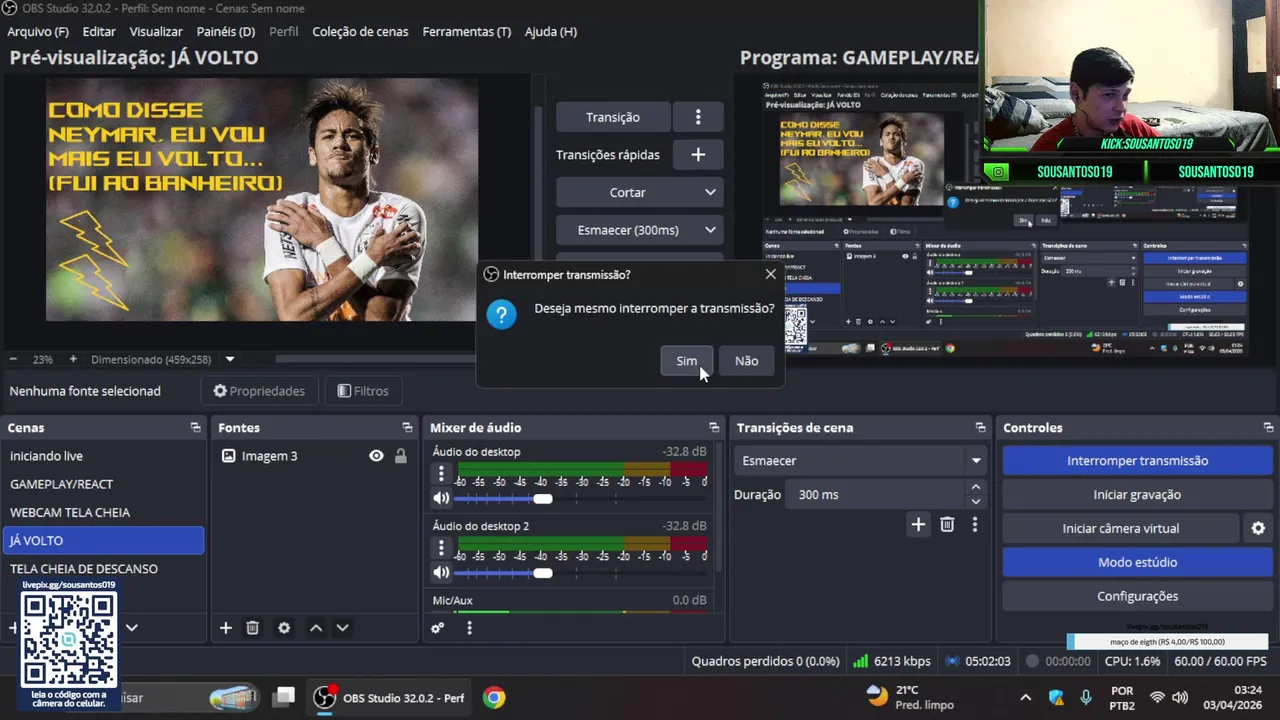Open audio mixer three-dot menu
1280x720 pixels.
[x=469, y=628]
